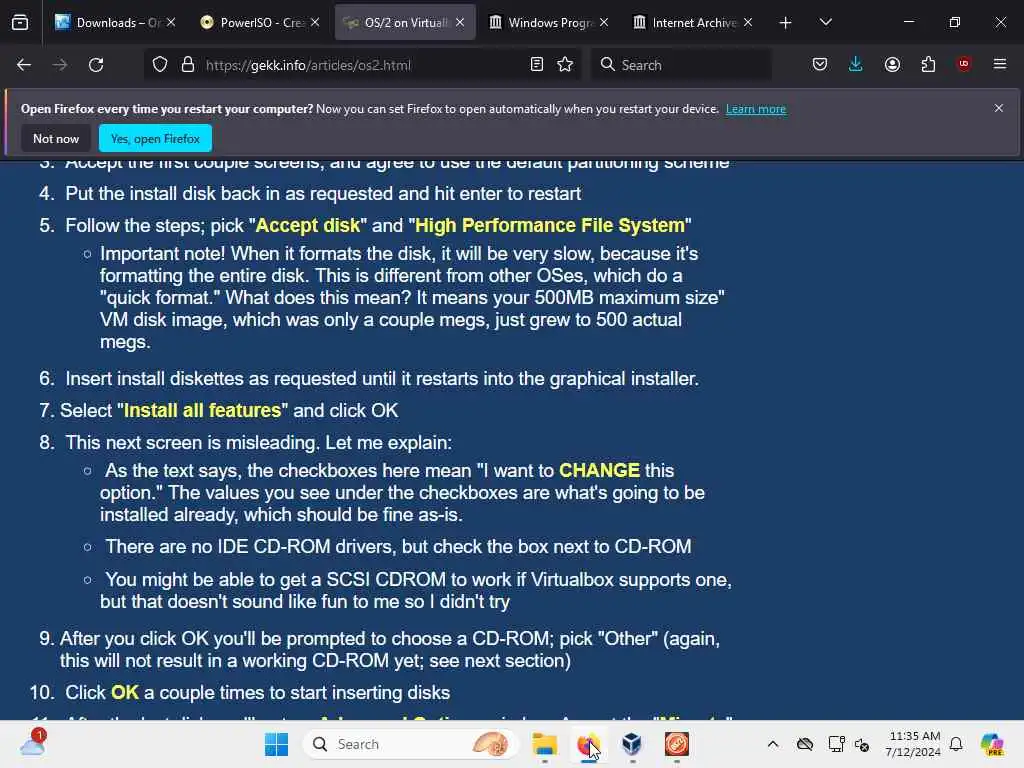Open tracking protection shield info
The height and width of the screenshot is (768, 1024).
160,65
